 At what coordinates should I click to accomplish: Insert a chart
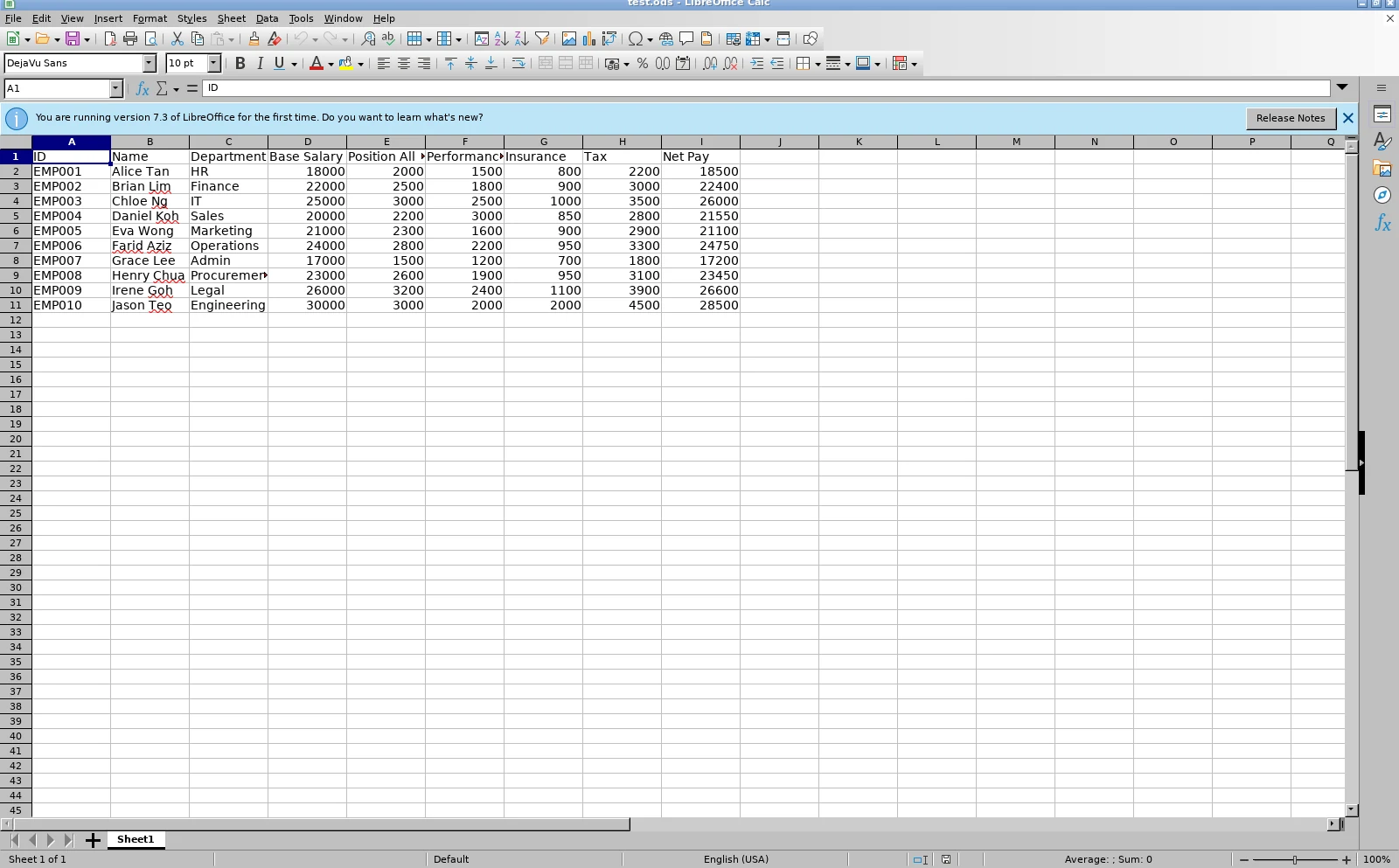[x=589, y=39]
